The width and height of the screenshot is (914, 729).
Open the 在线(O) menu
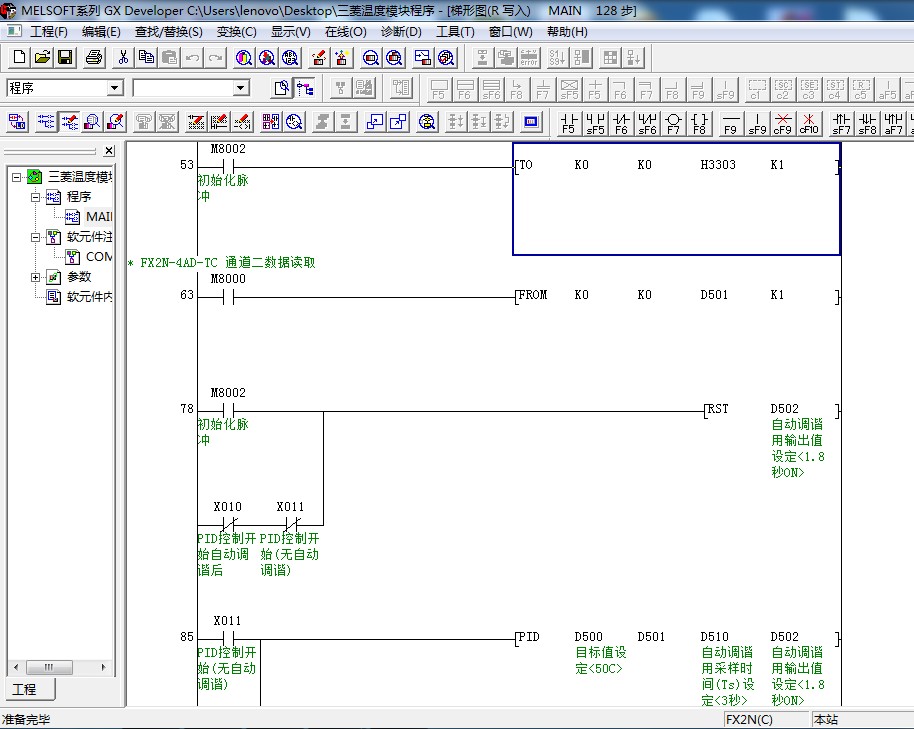tap(345, 31)
